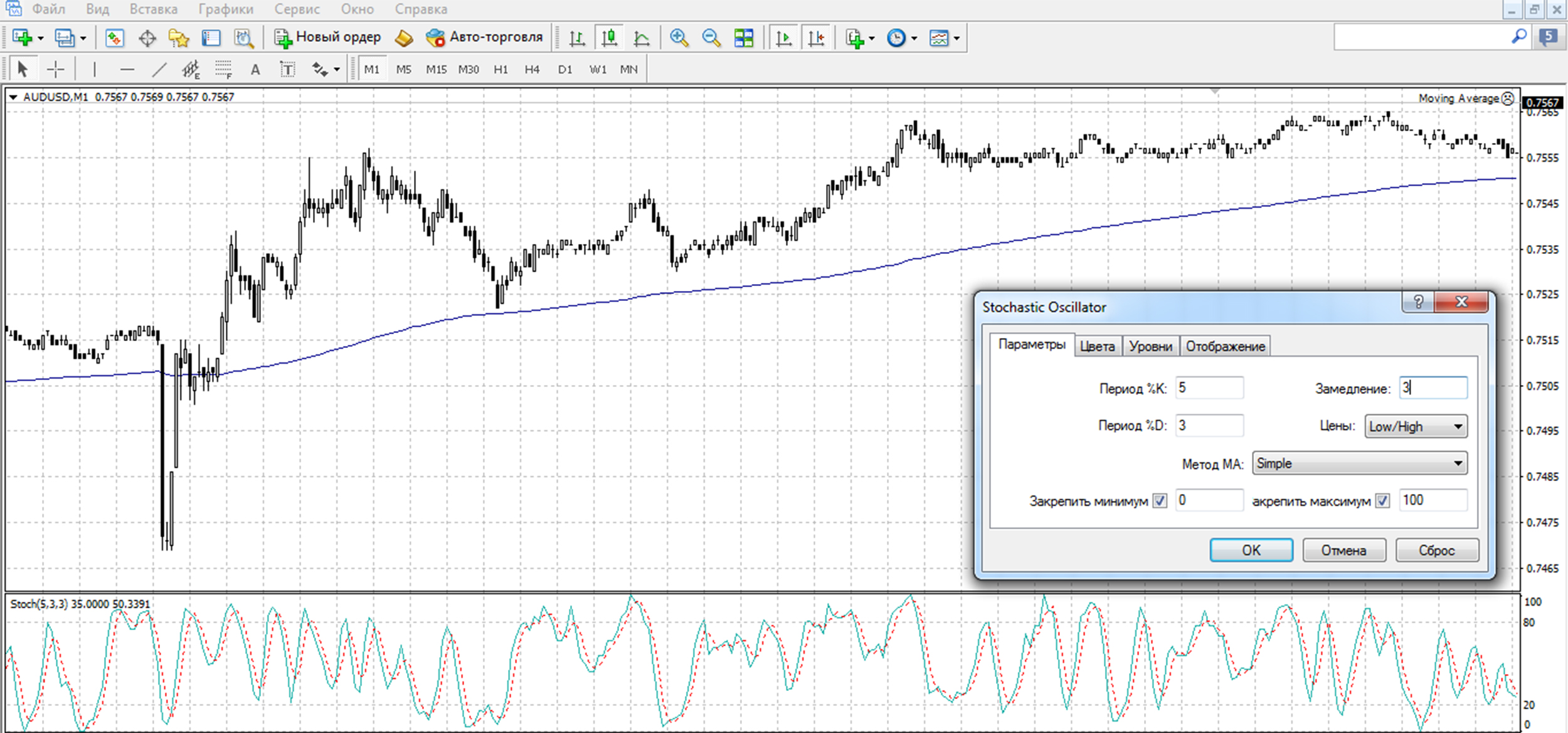Click the Отмена button
The height and width of the screenshot is (733, 1568).
(1344, 550)
